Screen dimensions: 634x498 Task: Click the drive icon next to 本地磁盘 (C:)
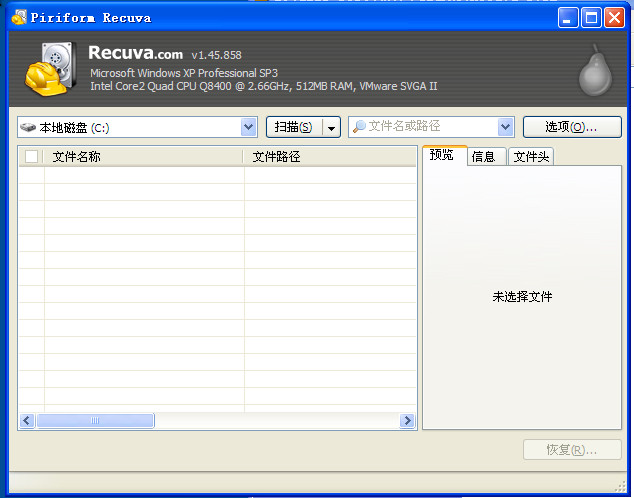28,127
